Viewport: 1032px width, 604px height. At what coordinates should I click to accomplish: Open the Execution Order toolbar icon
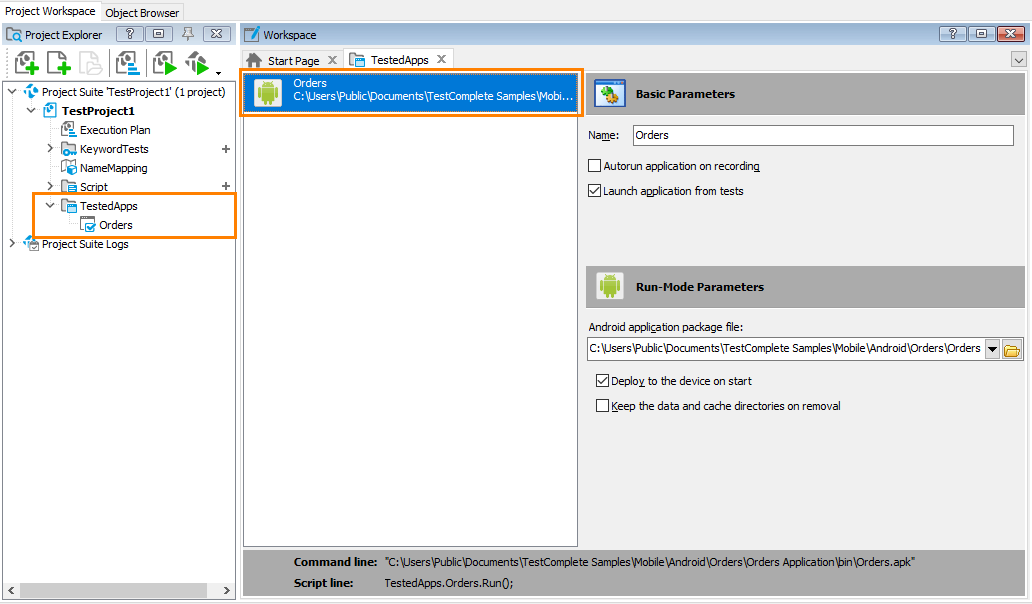[x=129, y=62]
